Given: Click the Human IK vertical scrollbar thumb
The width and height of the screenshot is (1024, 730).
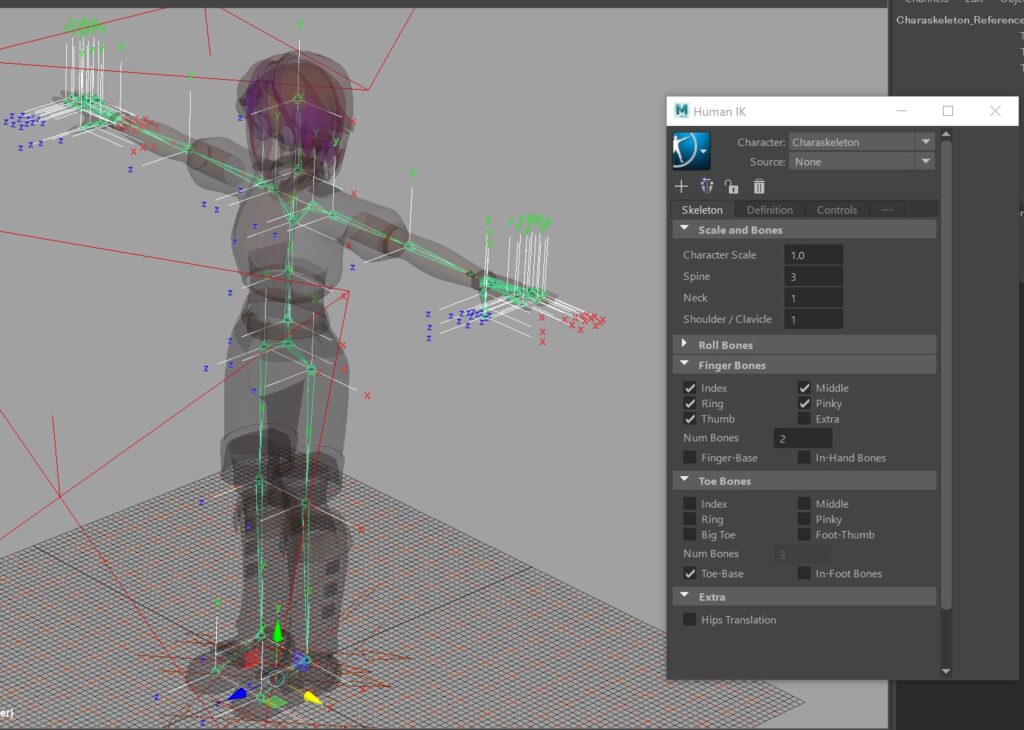Looking at the screenshot, I should (946, 374).
